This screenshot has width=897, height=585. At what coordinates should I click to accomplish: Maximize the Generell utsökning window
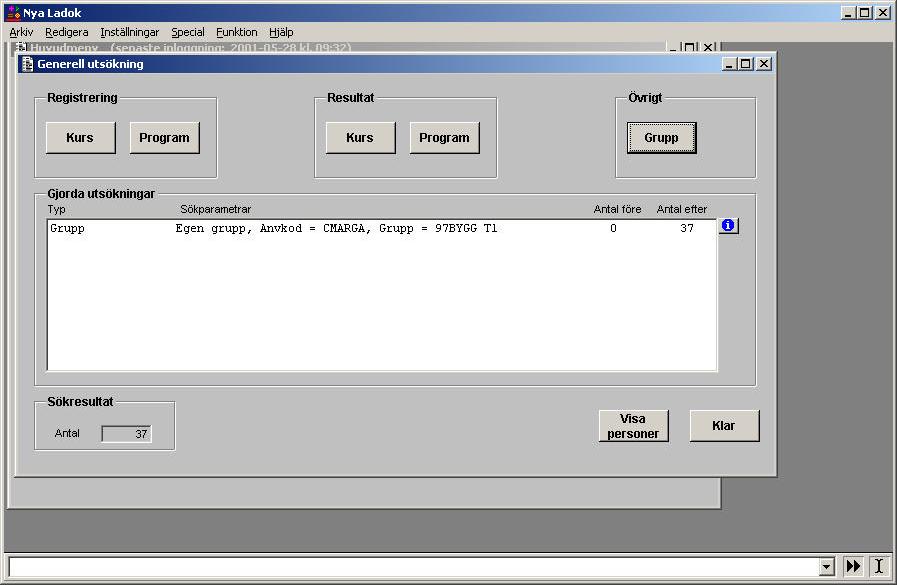746,64
